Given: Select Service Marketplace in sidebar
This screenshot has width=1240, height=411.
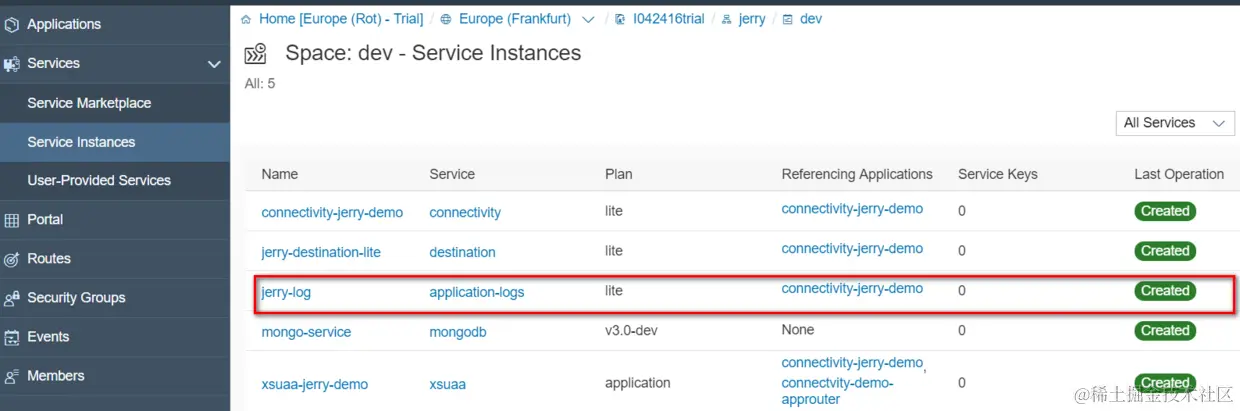Looking at the screenshot, I should point(89,103).
